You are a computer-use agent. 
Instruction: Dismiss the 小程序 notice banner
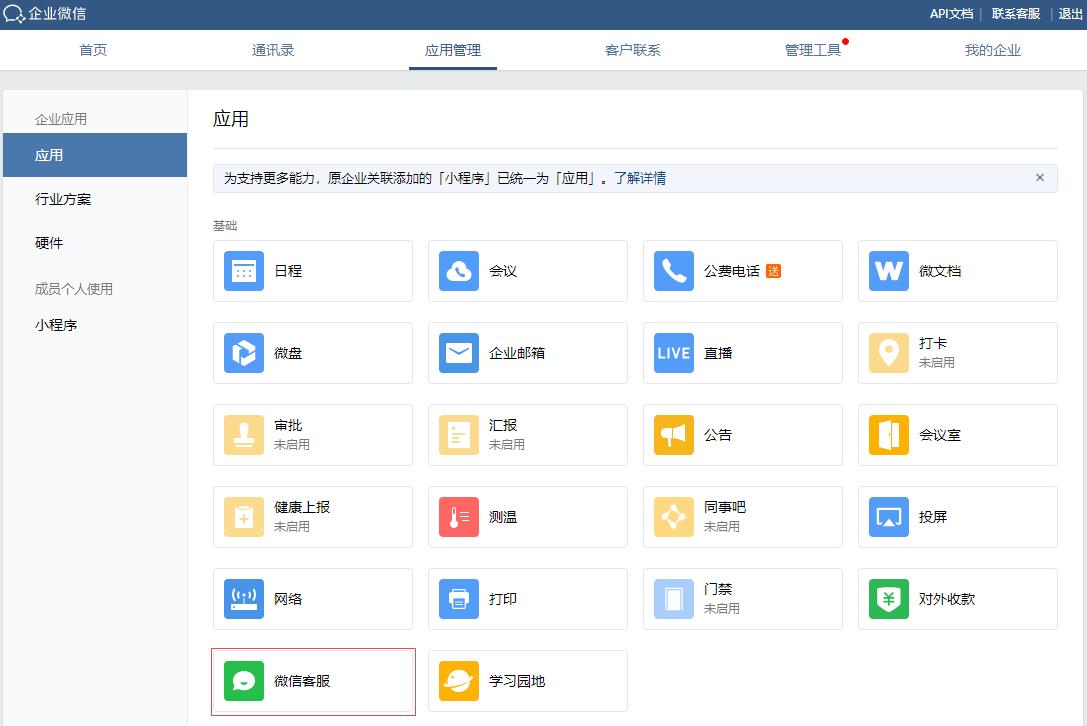click(1040, 178)
